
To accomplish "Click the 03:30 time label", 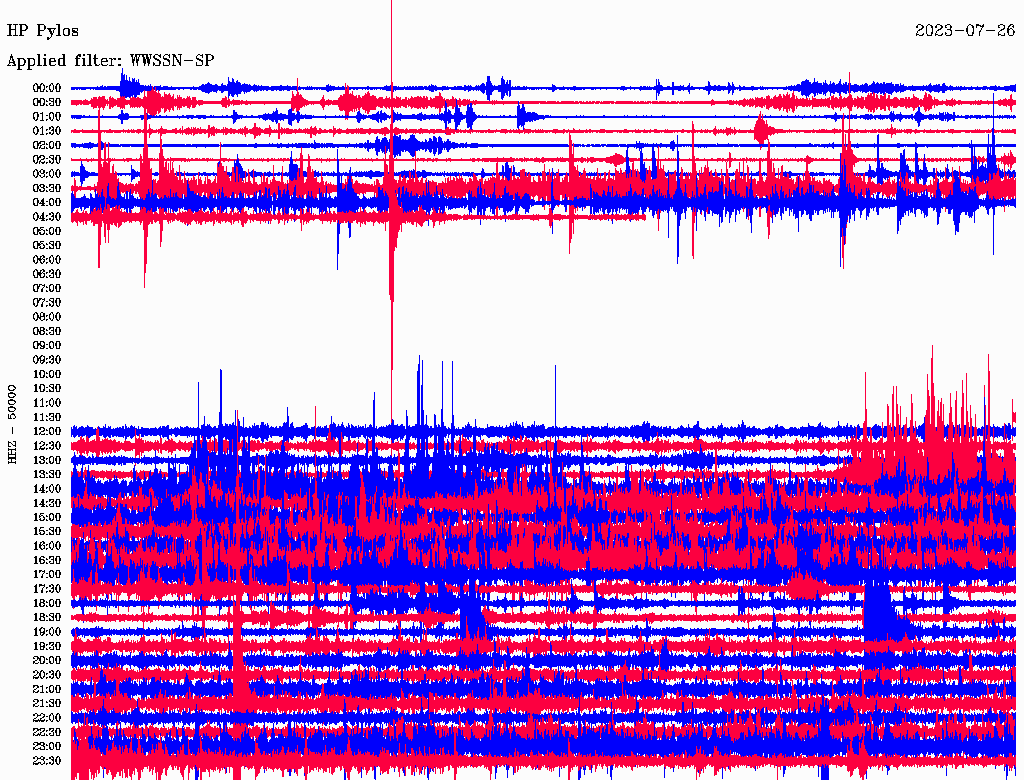I will [x=47, y=188].
